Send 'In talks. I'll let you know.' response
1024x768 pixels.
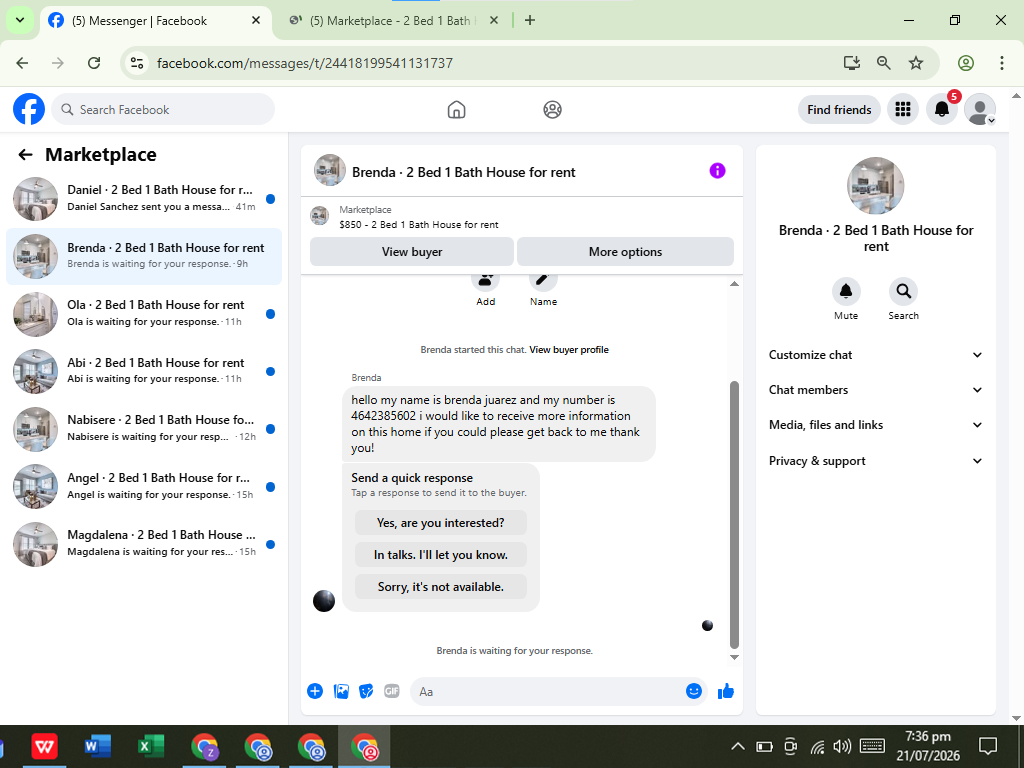441,554
